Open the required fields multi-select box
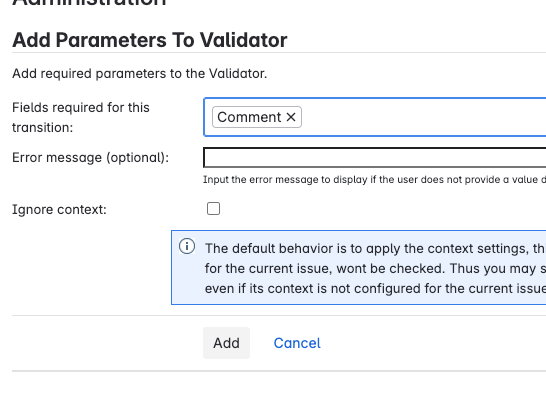 tap(375, 117)
